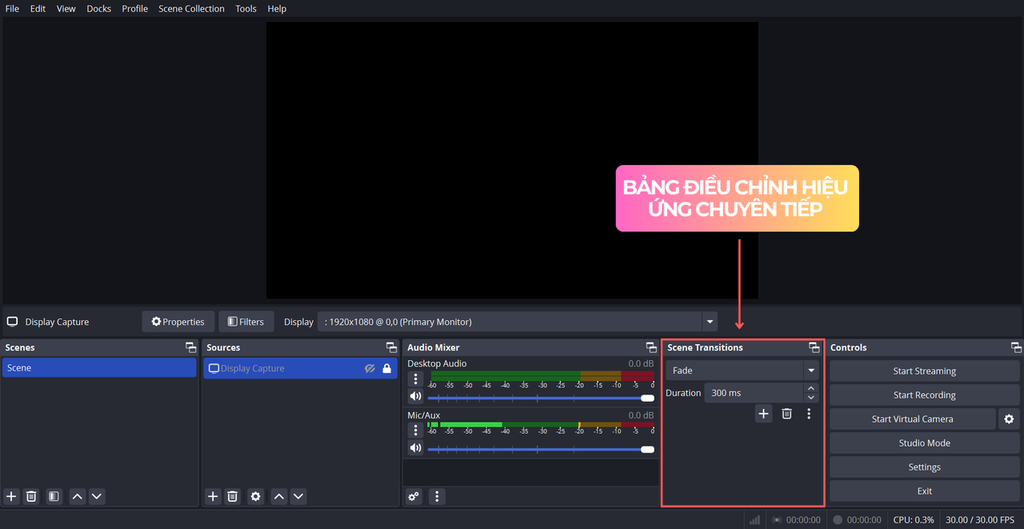Add a new scene with the plus icon

tap(11, 496)
